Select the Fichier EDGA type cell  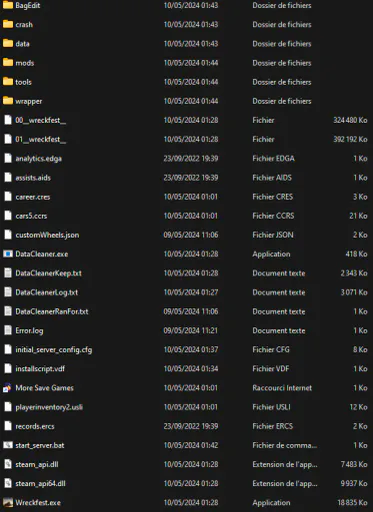[273, 158]
